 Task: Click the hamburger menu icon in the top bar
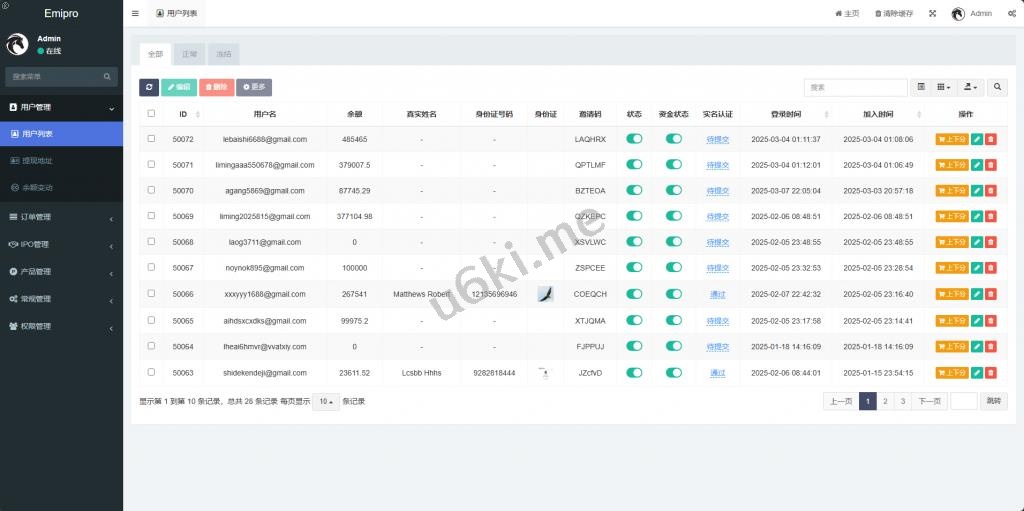[x=135, y=14]
